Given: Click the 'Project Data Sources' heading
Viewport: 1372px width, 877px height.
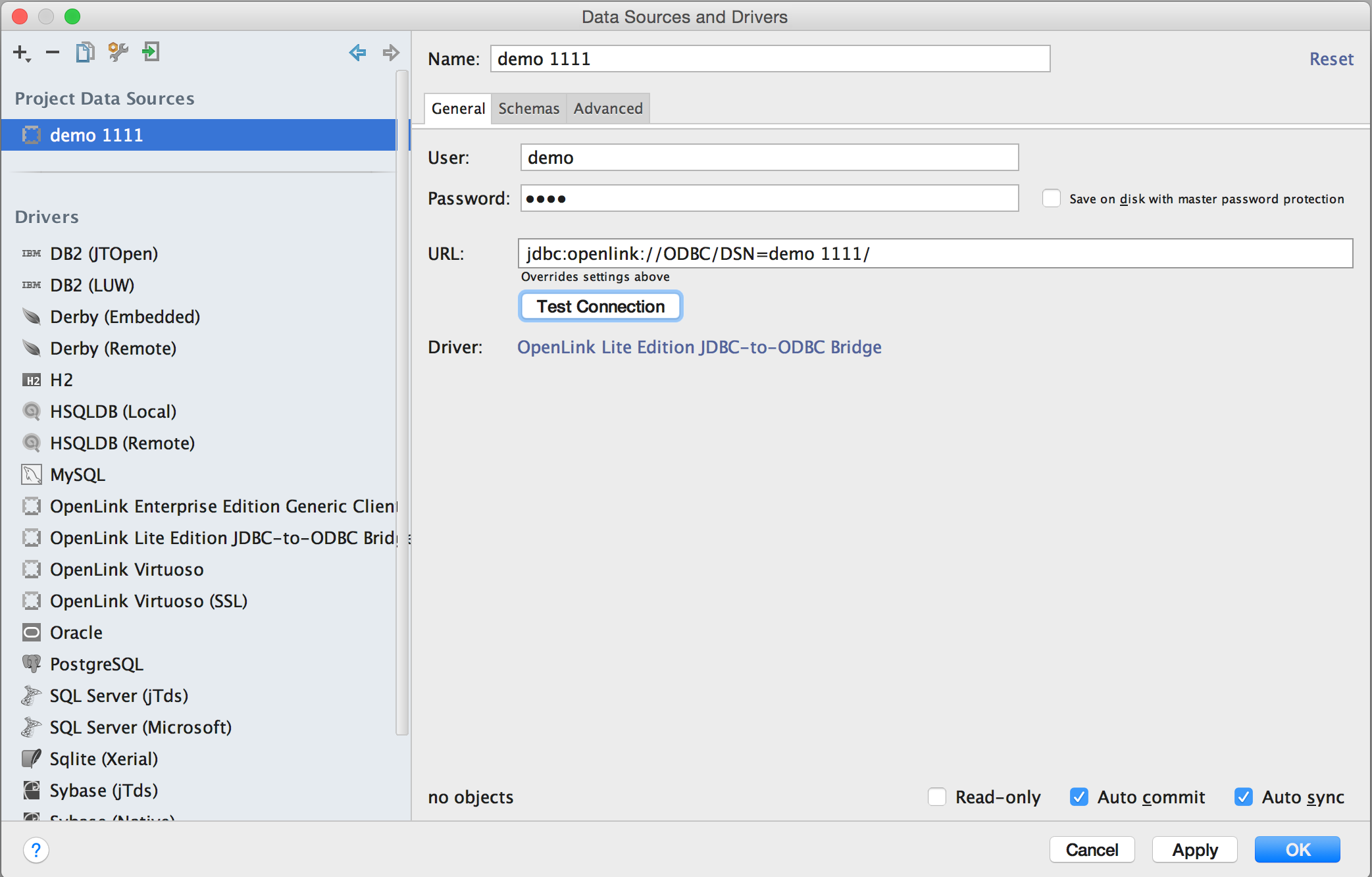Looking at the screenshot, I should [105, 99].
